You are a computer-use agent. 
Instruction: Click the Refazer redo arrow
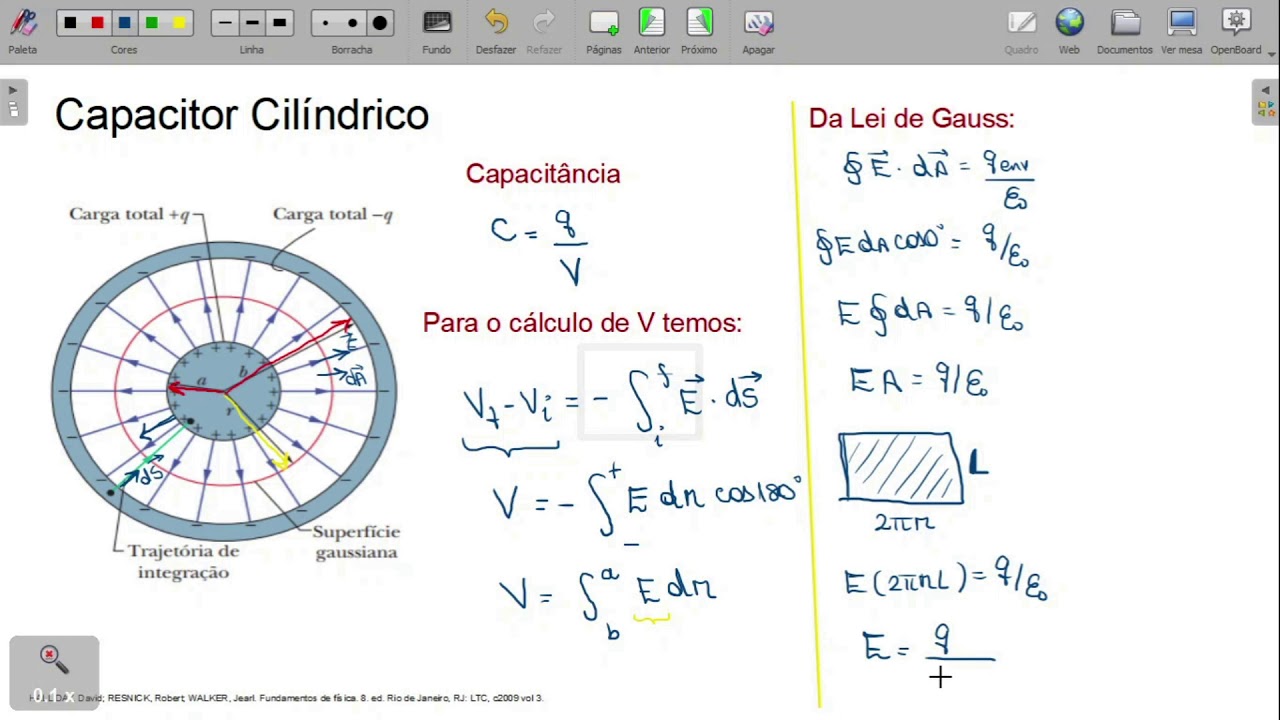pos(544,30)
